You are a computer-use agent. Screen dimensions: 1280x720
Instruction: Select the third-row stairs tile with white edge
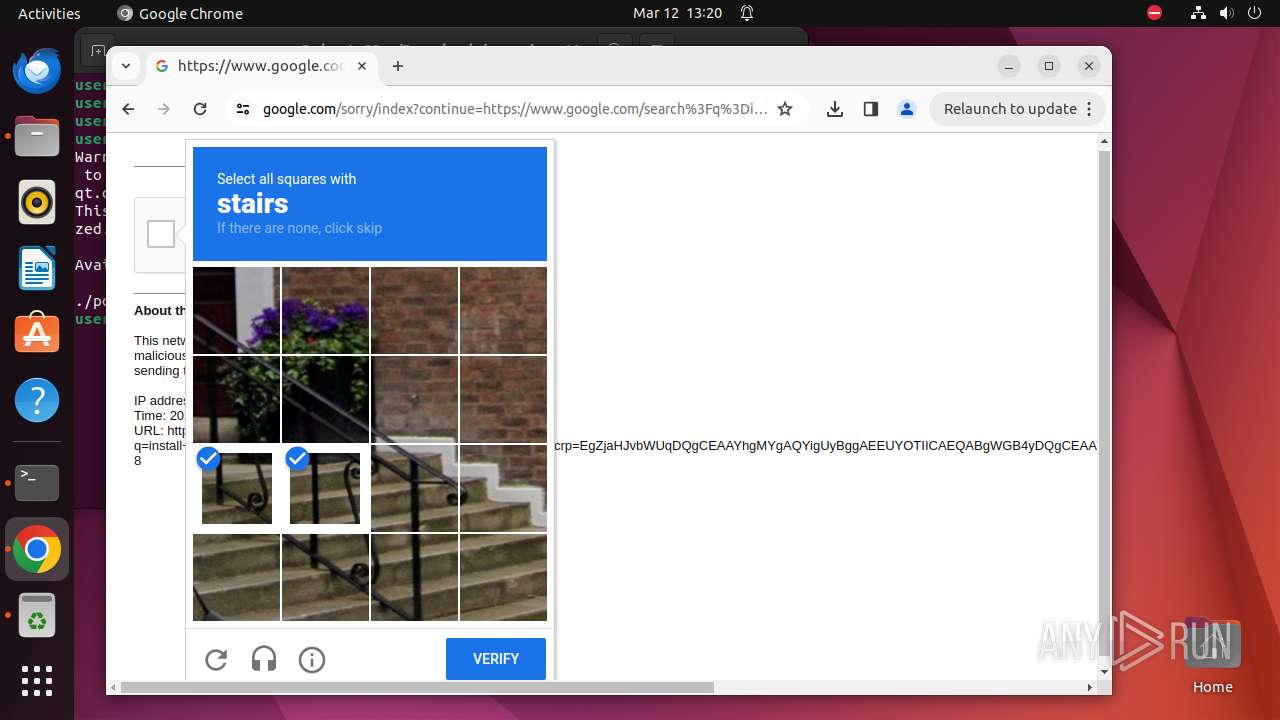[x=503, y=489]
